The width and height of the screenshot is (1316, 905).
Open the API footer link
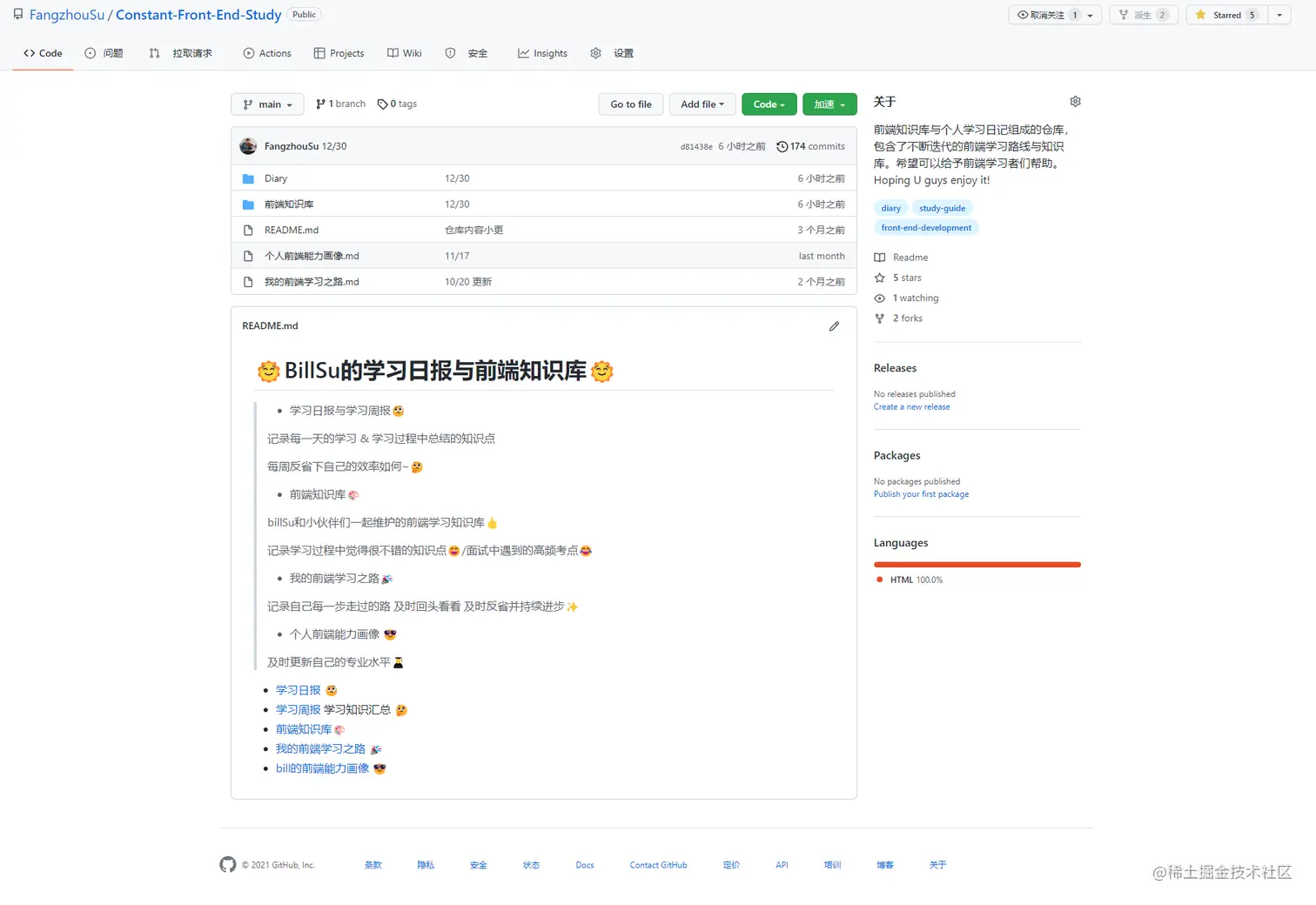coord(782,865)
